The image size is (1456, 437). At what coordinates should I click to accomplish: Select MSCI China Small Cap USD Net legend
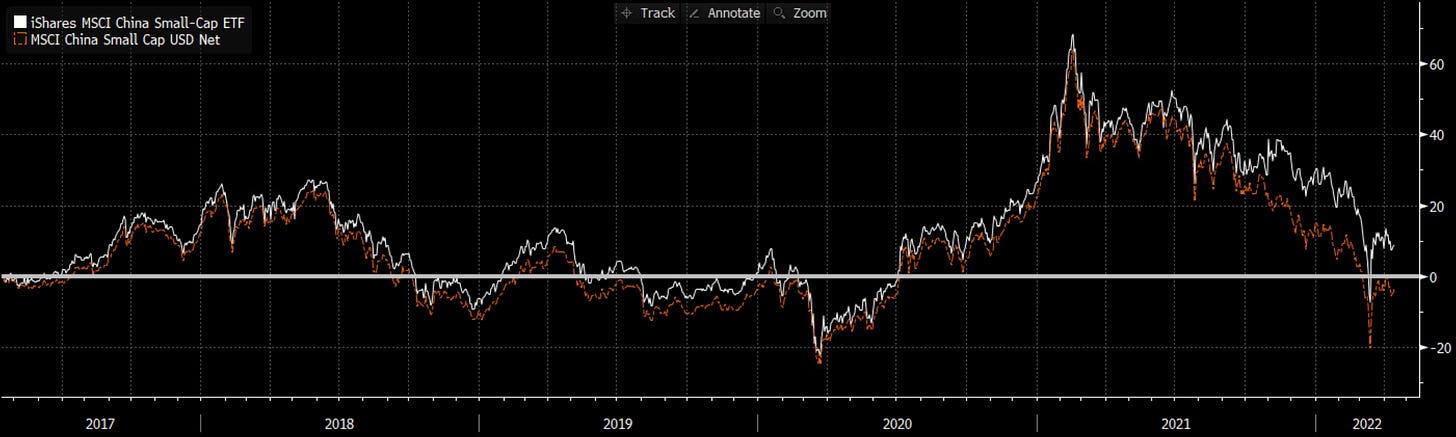click(x=126, y=39)
